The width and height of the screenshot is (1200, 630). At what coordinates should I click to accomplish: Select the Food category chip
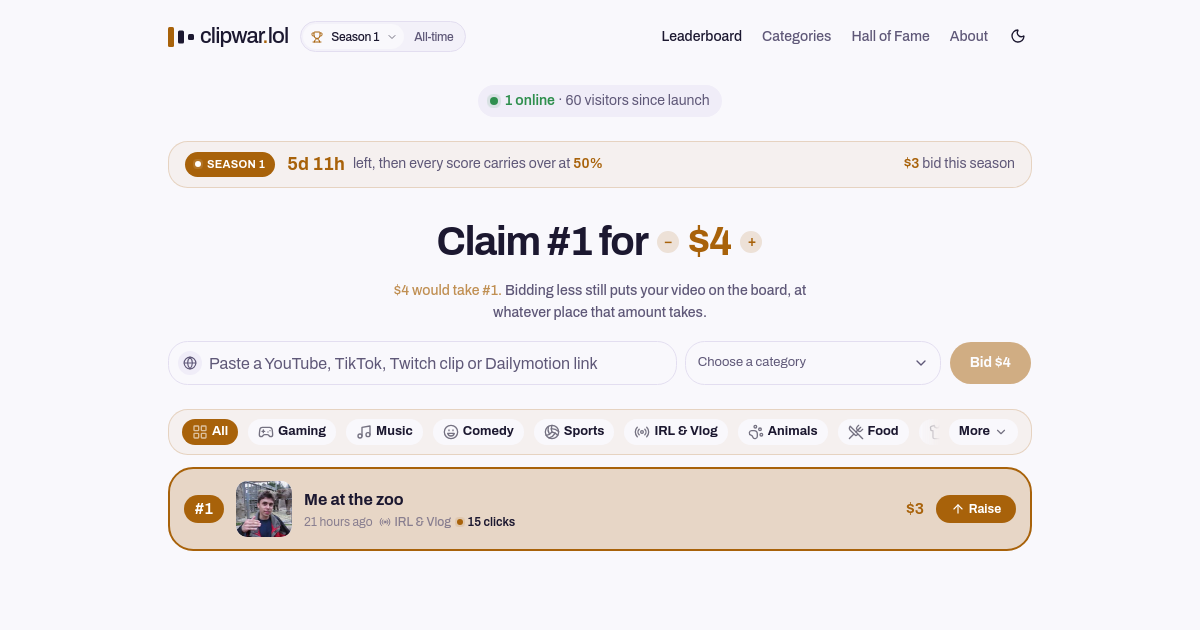873,431
